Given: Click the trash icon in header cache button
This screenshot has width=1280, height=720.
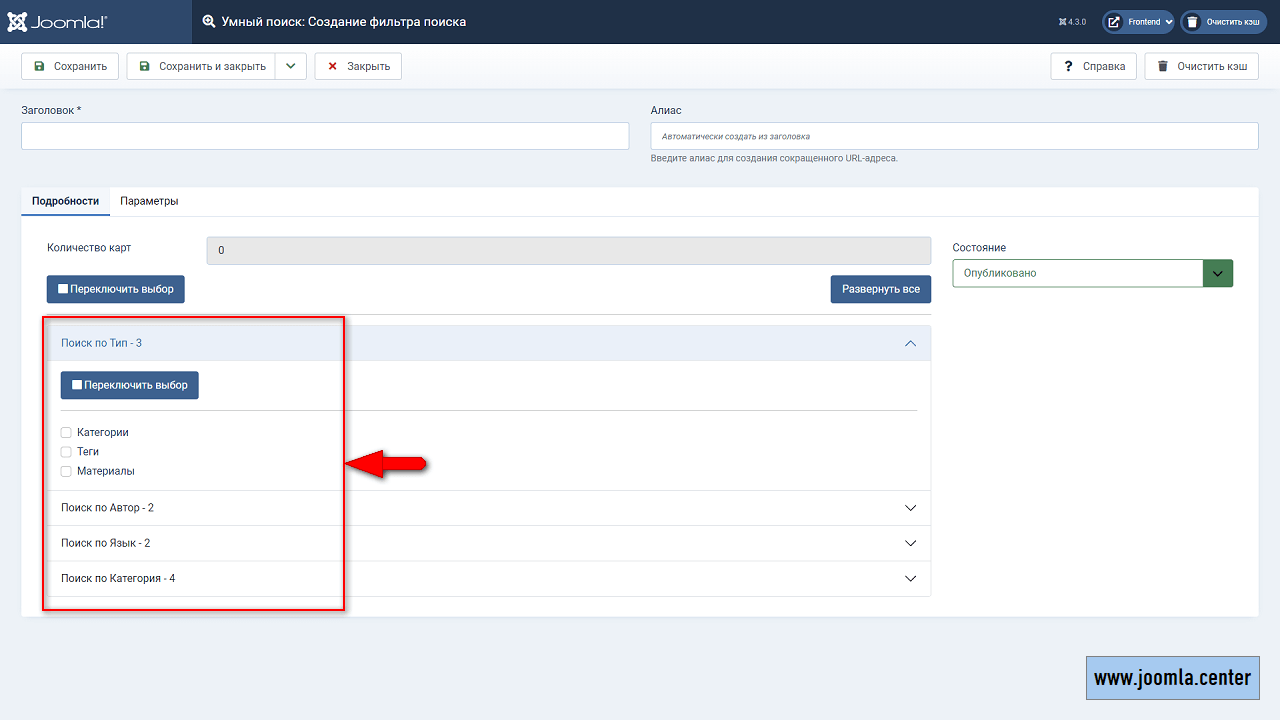Looking at the screenshot, I should tap(1191, 22).
